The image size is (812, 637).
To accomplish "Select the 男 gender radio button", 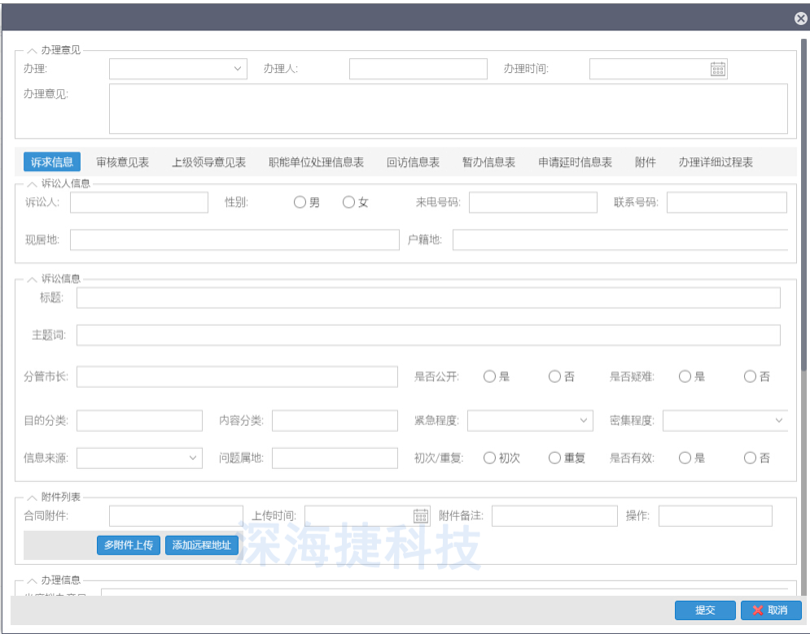I will click(x=300, y=201).
